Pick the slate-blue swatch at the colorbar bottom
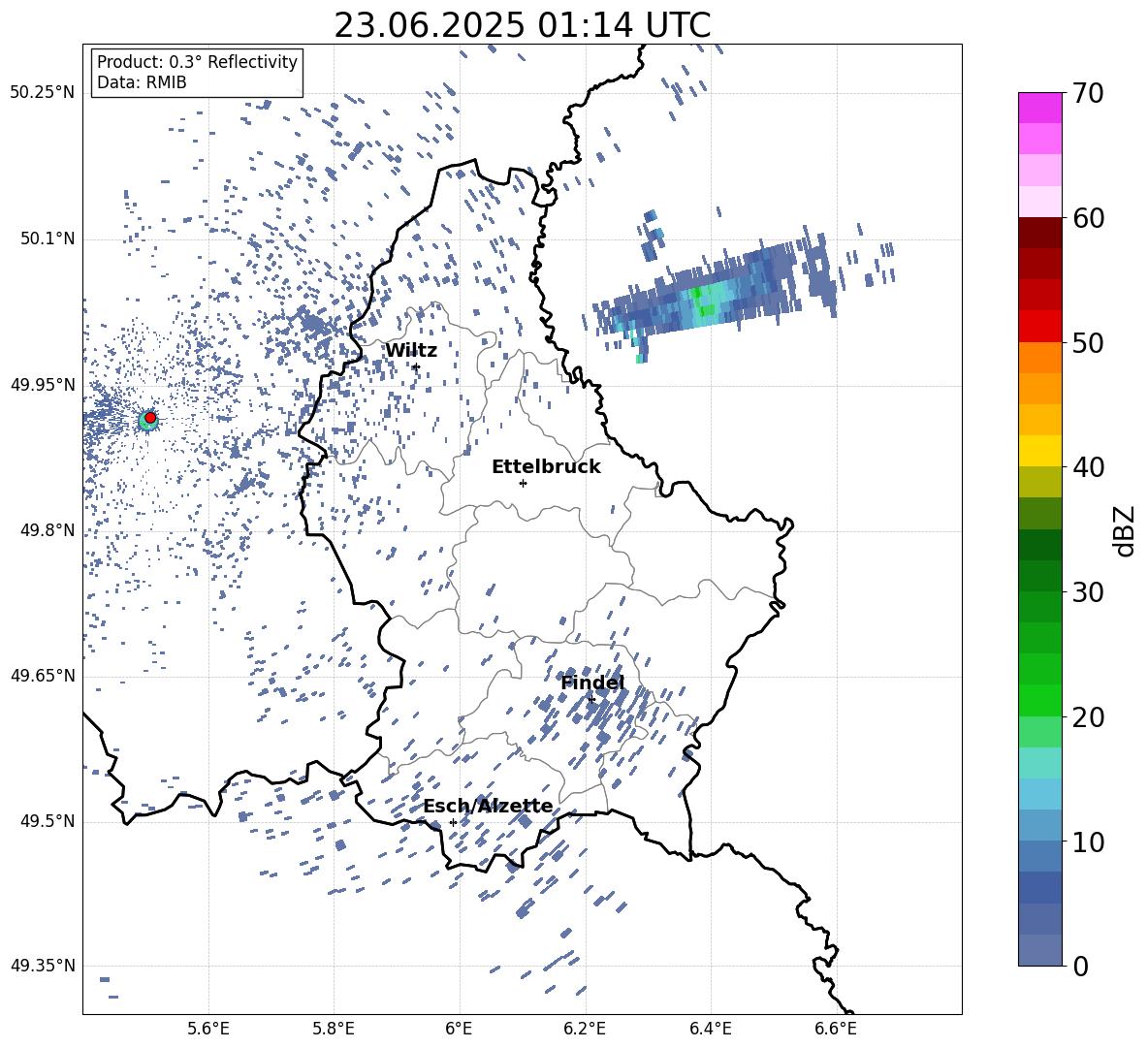This screenshot has height=1048, width=1148. click(x=1039, y=950)
